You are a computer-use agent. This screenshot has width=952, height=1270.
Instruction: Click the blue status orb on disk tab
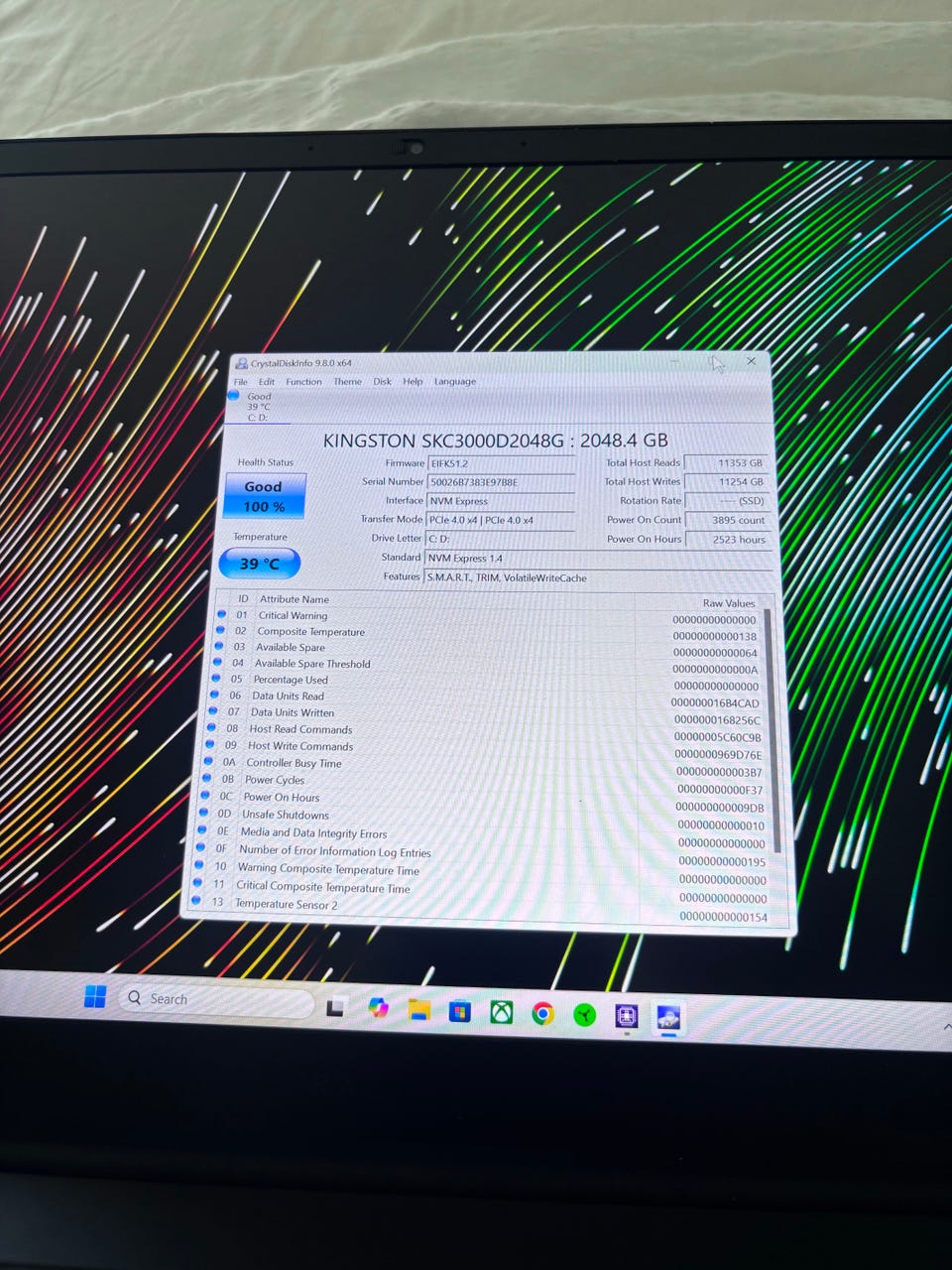coord(234,395)
